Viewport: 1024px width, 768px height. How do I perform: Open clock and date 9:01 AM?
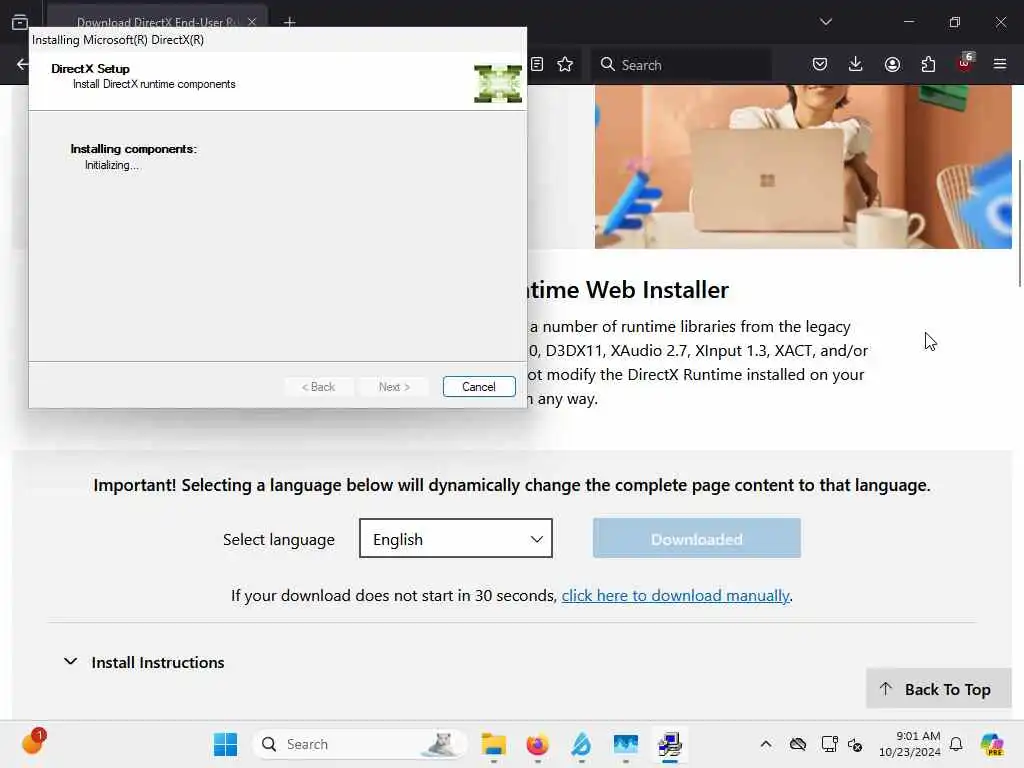tap(909, 744)
